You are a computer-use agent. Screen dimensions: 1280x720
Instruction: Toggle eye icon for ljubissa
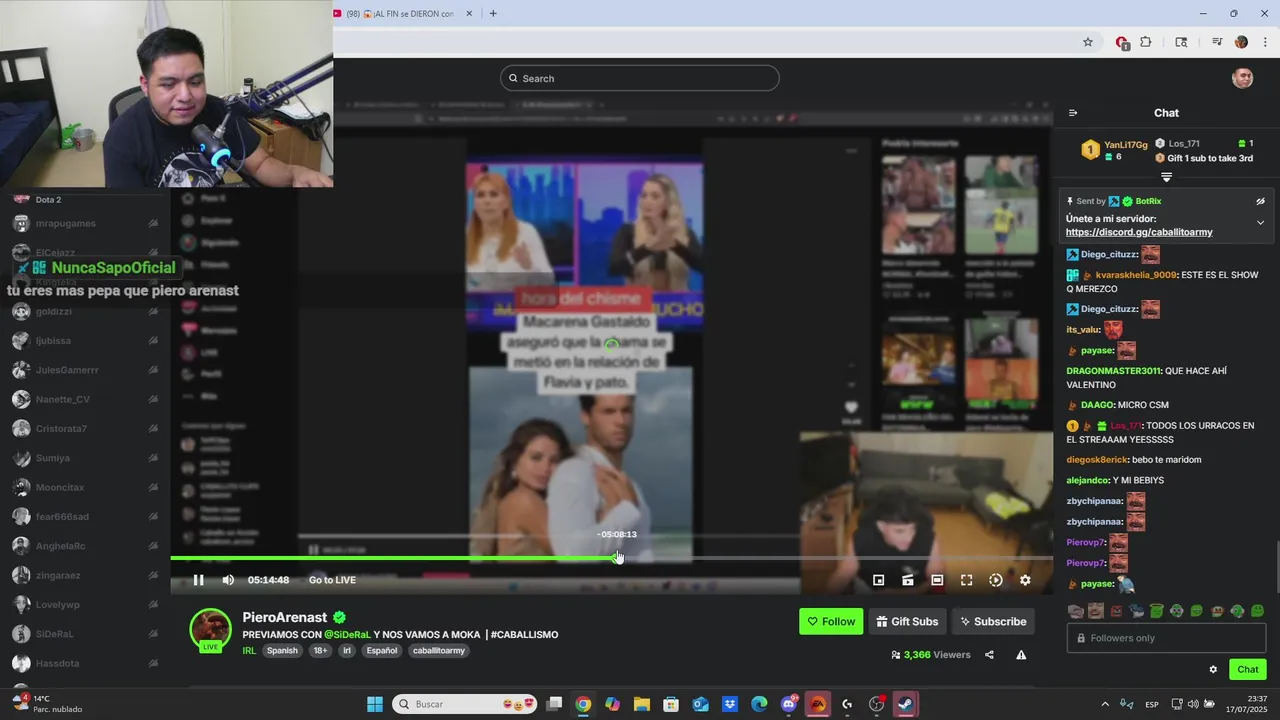point(153,341)
